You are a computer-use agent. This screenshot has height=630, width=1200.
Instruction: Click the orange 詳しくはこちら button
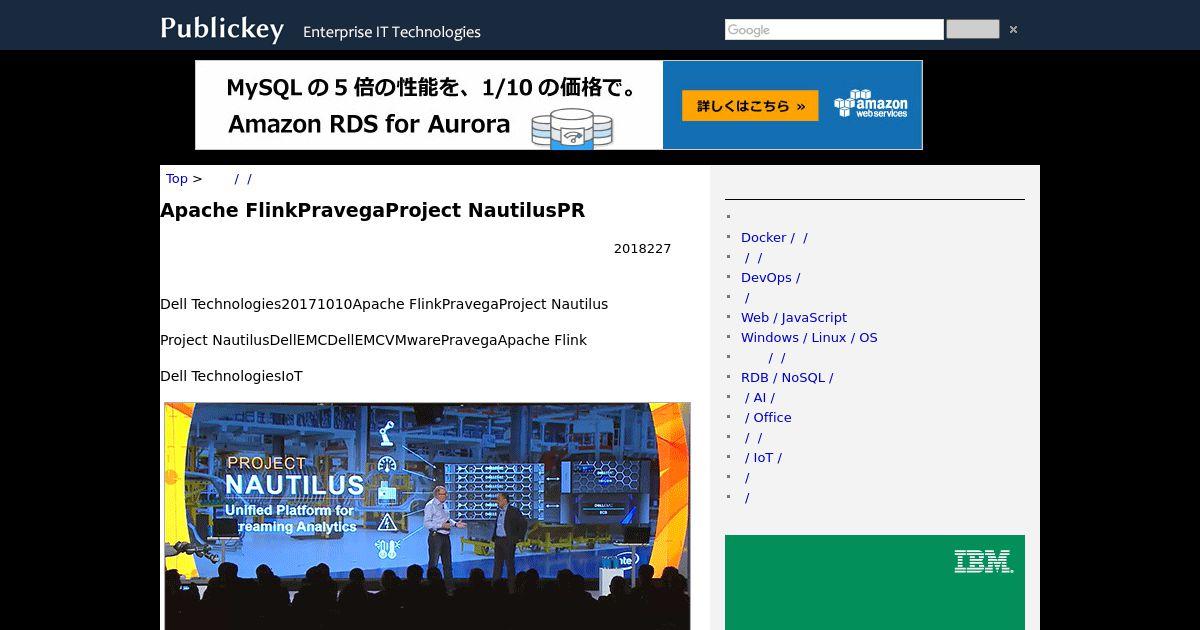coord(750,106)
